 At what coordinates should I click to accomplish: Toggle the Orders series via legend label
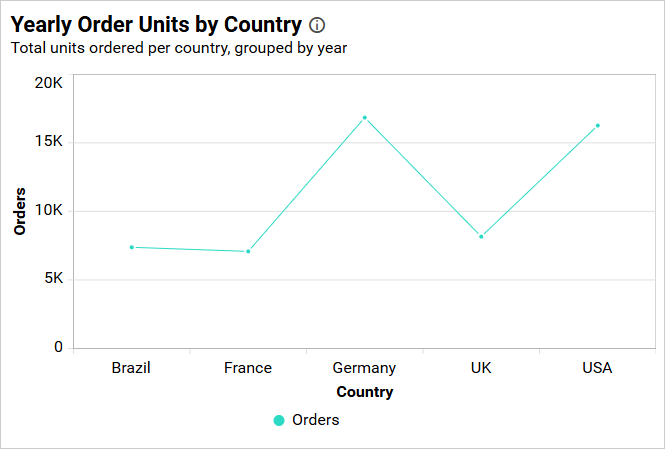tap(315, 420)
